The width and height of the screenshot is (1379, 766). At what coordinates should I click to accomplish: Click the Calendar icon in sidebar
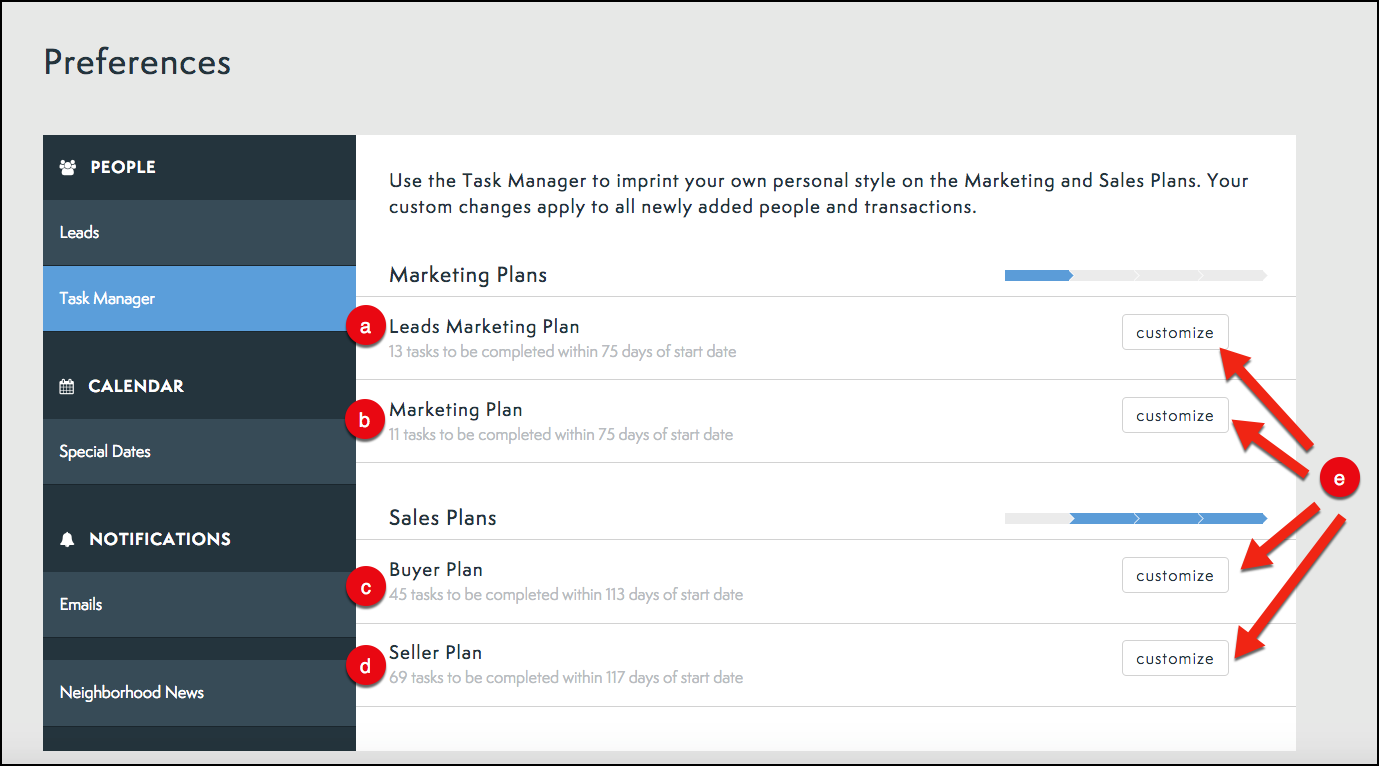pyautogui.click(x=67, y=387)
